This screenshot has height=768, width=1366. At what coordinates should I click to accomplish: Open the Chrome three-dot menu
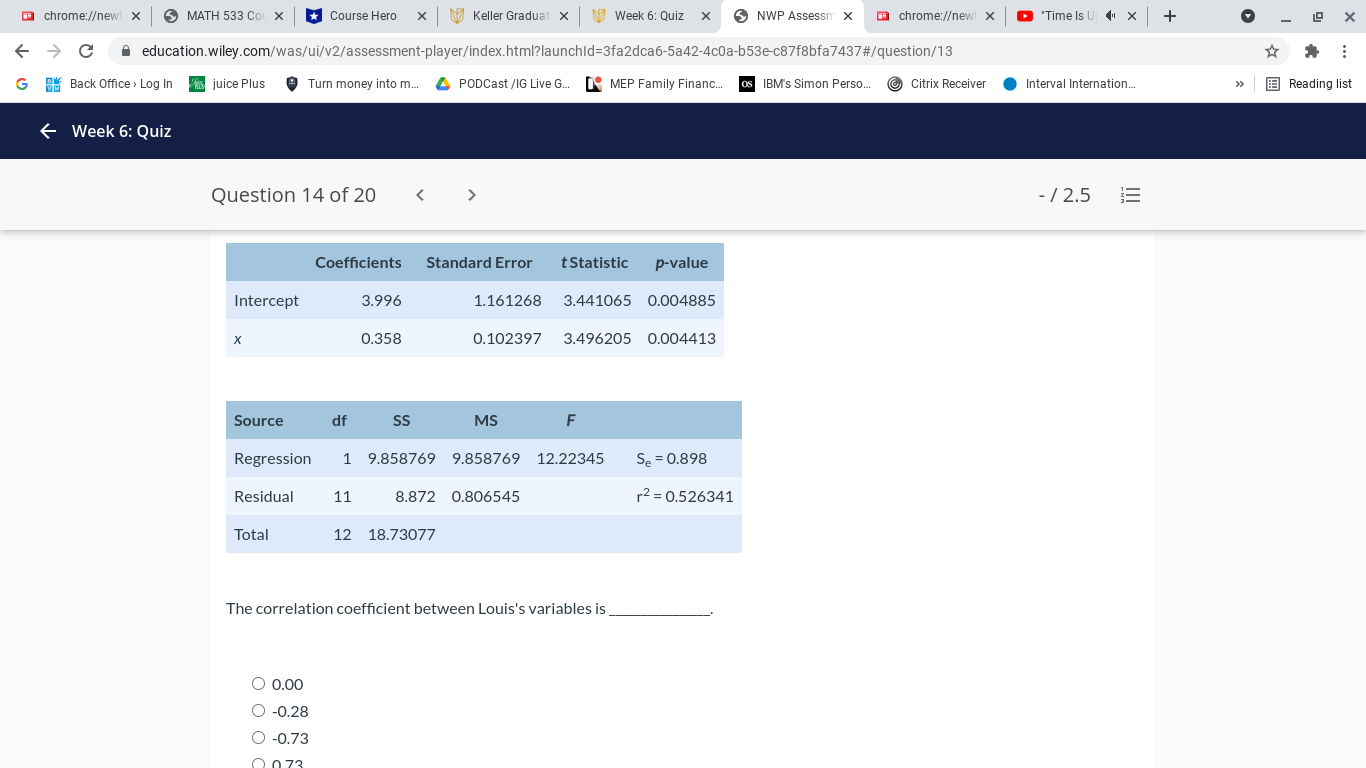click(x=1345, y=51)
